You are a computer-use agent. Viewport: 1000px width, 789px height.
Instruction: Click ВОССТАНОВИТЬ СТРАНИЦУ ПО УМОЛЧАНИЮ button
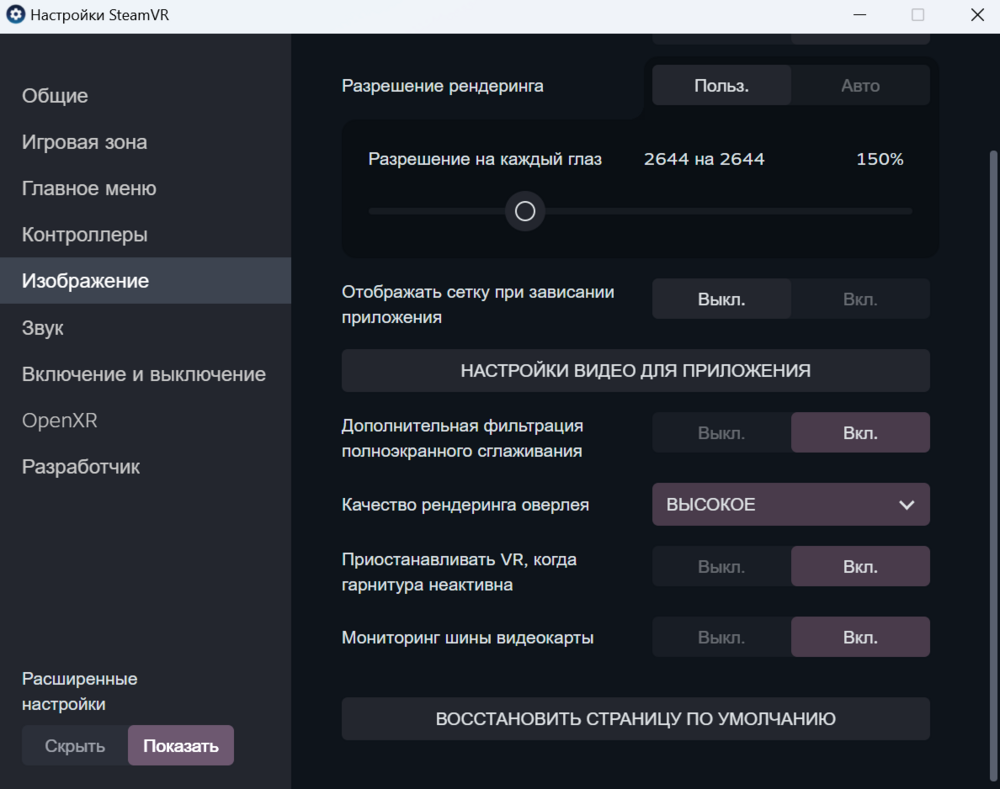[635, 719]
